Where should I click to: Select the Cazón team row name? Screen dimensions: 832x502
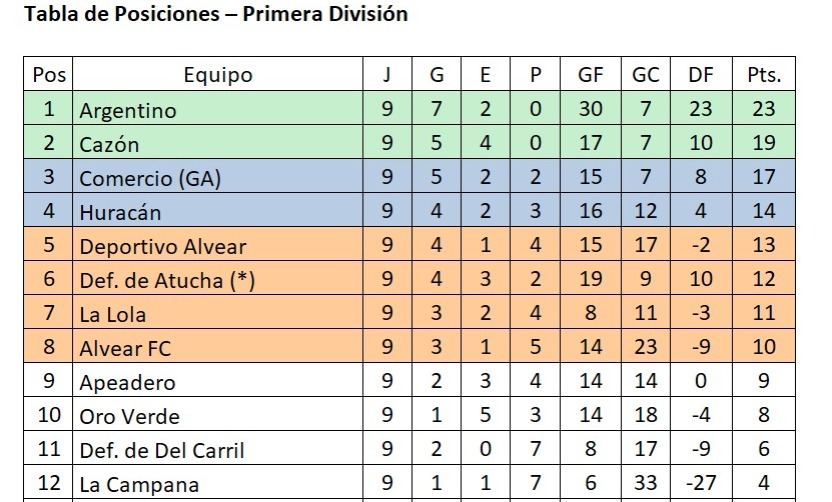click(x=218, y=143)
